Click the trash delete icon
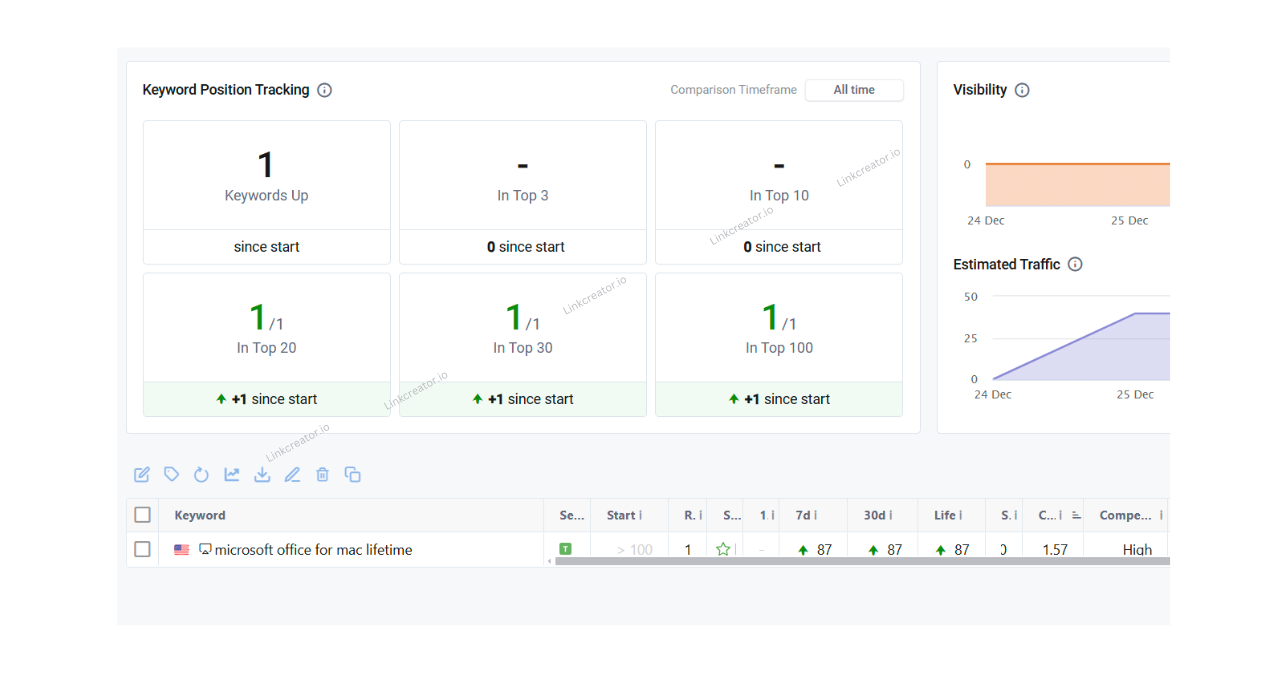Image resolution: width=1280 pixels, height=673 pixels. tap(322, 475)
